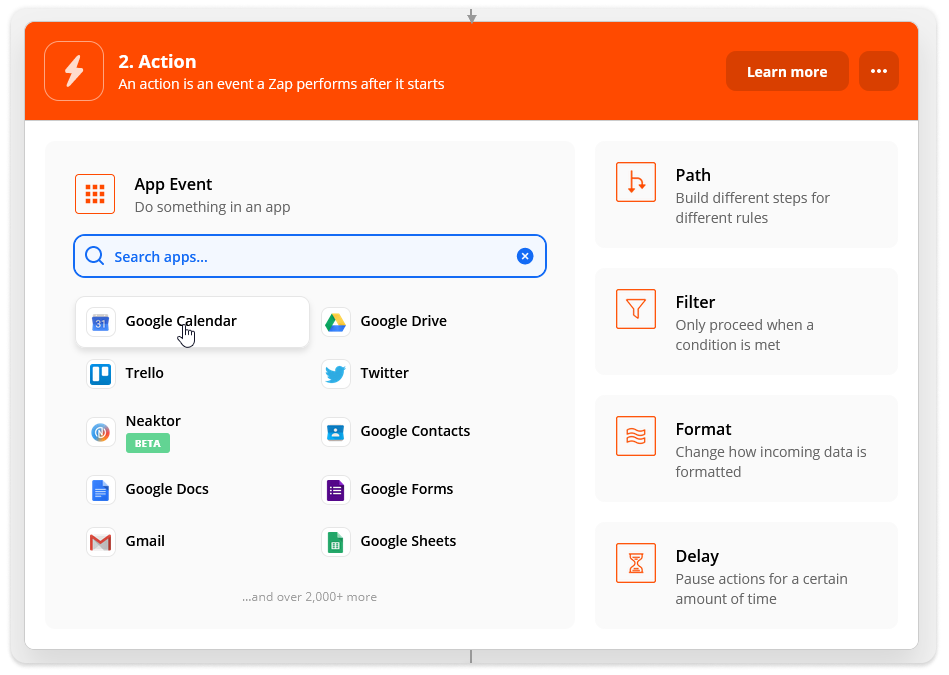Image resolution: width=949 pixels, height=675 pixels.
Task: Click the Google Docs label
Action: point(167,489)
